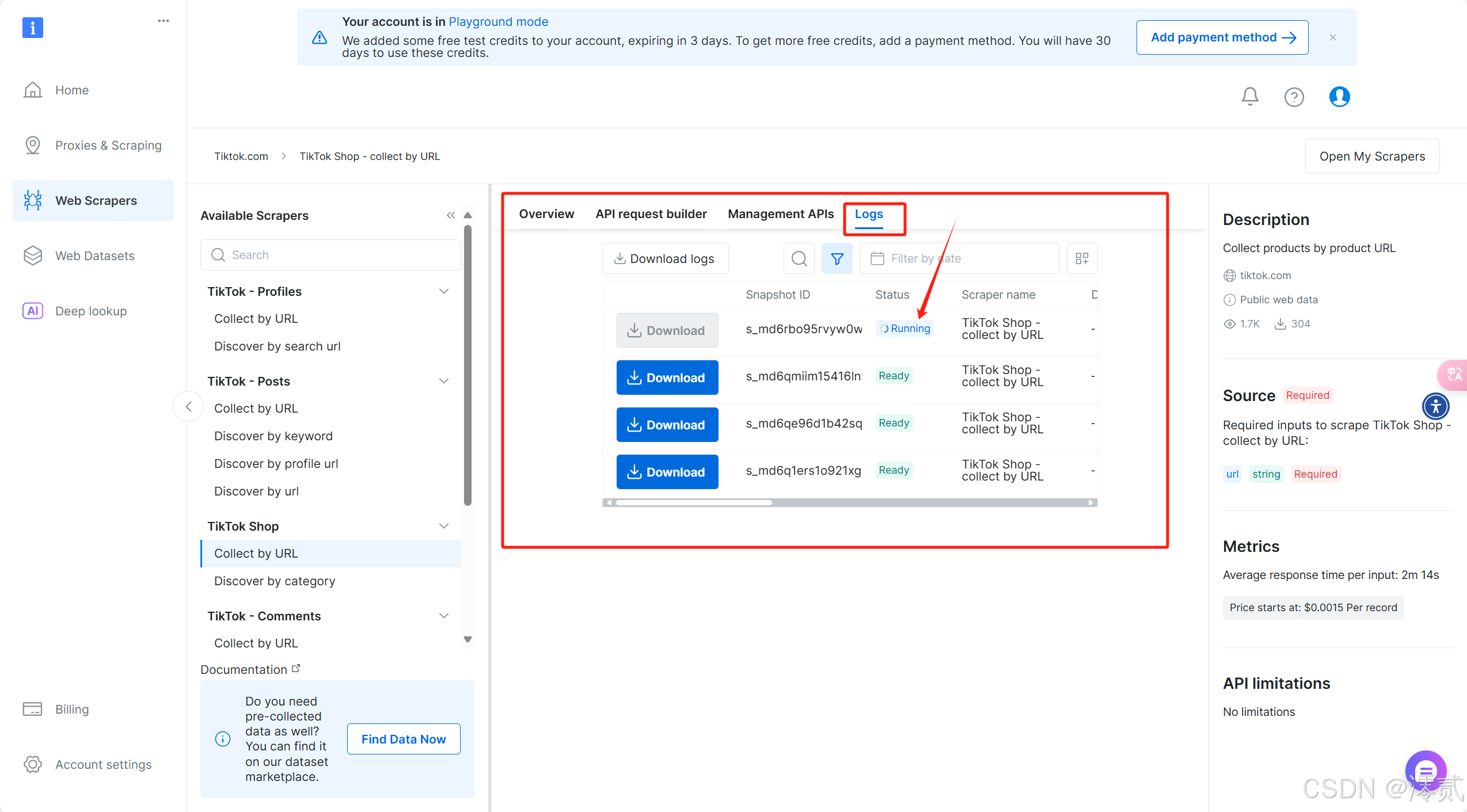Screen dimensions: 1467x812
Task: Open the sidebar three-dots menu
Action: (164, 21)
